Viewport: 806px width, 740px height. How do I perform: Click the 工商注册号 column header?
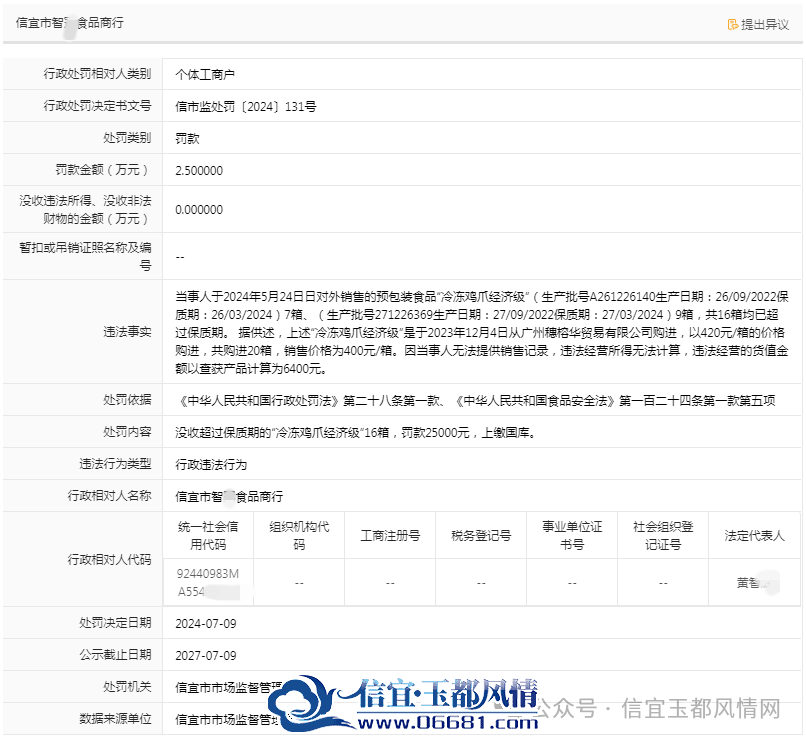tap(390, 535)
